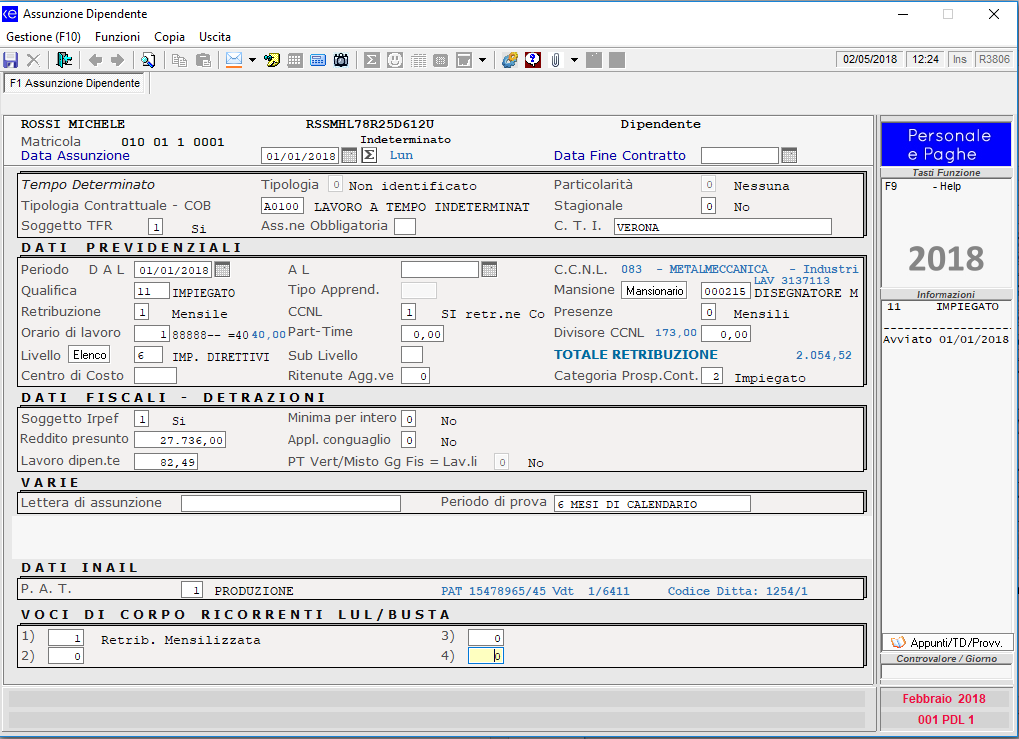Open the Appunti/TD/Provv. button
This screenshot has height=739, width=1019.
coord(948,642)
